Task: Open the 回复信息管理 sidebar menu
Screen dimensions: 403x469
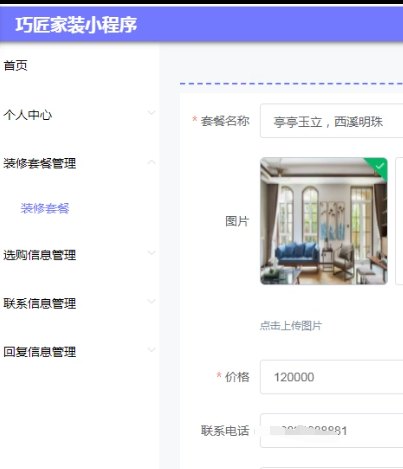Action: 40,352
